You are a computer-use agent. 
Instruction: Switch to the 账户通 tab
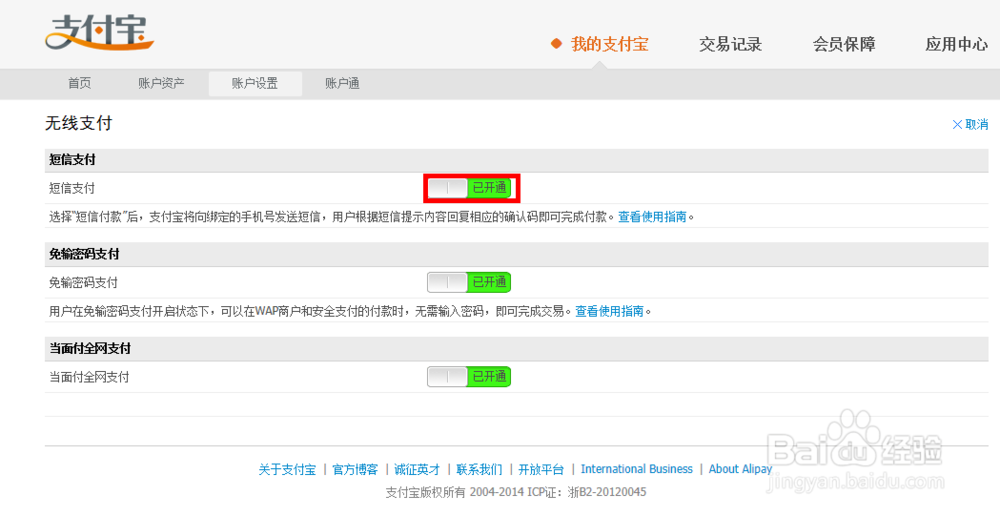click(x=342, y=84)
